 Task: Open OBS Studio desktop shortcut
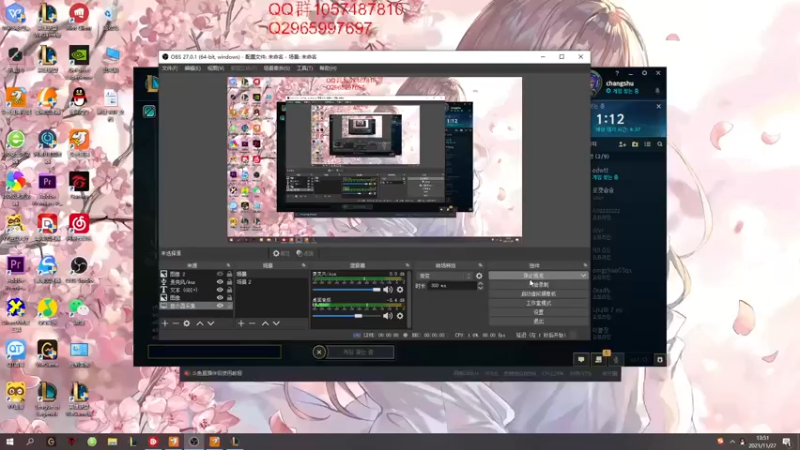(79, 269)
